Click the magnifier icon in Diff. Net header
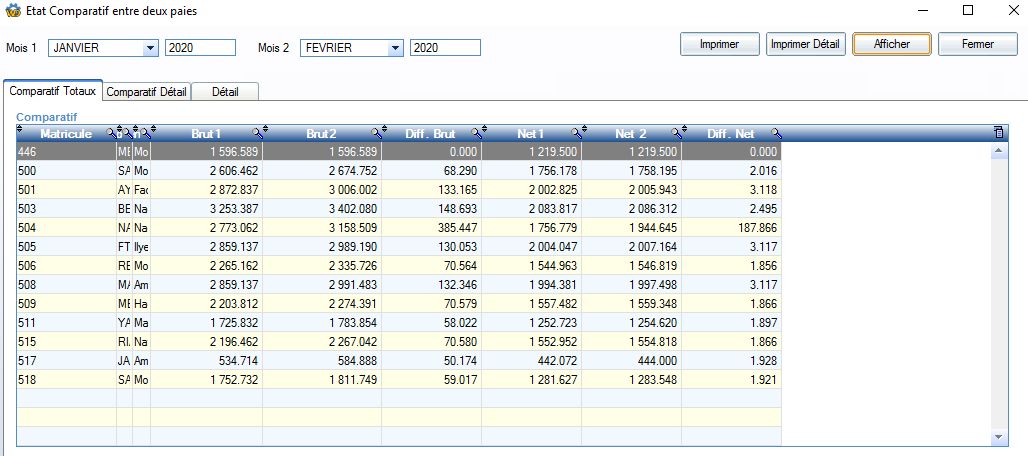The width and height of the screenshot is (1028, 456). (x=775, y=133)
